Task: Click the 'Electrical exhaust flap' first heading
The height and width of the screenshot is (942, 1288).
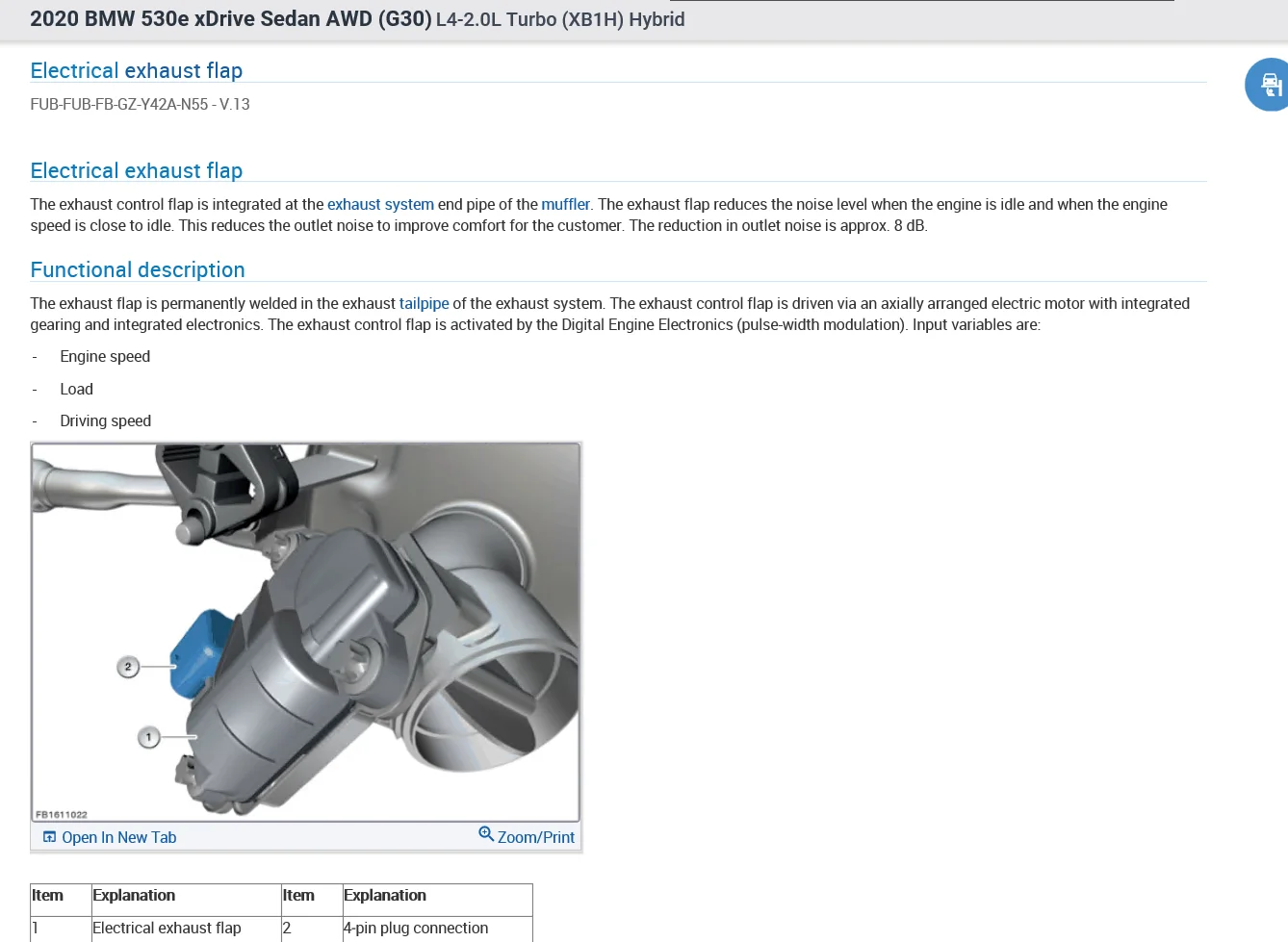Action: [x=136, y=70]
